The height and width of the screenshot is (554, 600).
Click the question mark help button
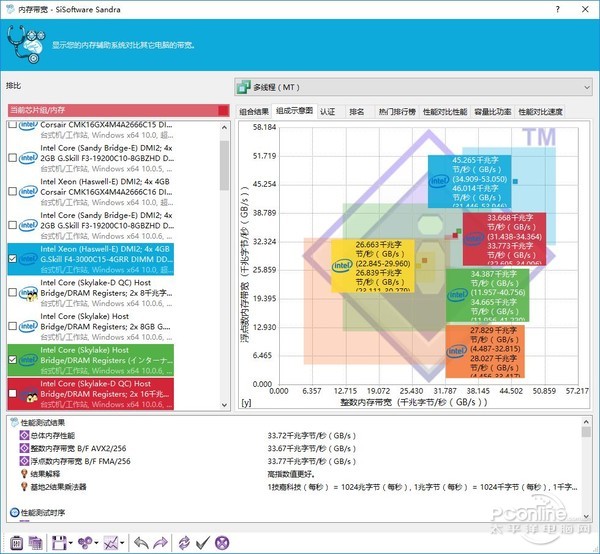coord(558,9)
